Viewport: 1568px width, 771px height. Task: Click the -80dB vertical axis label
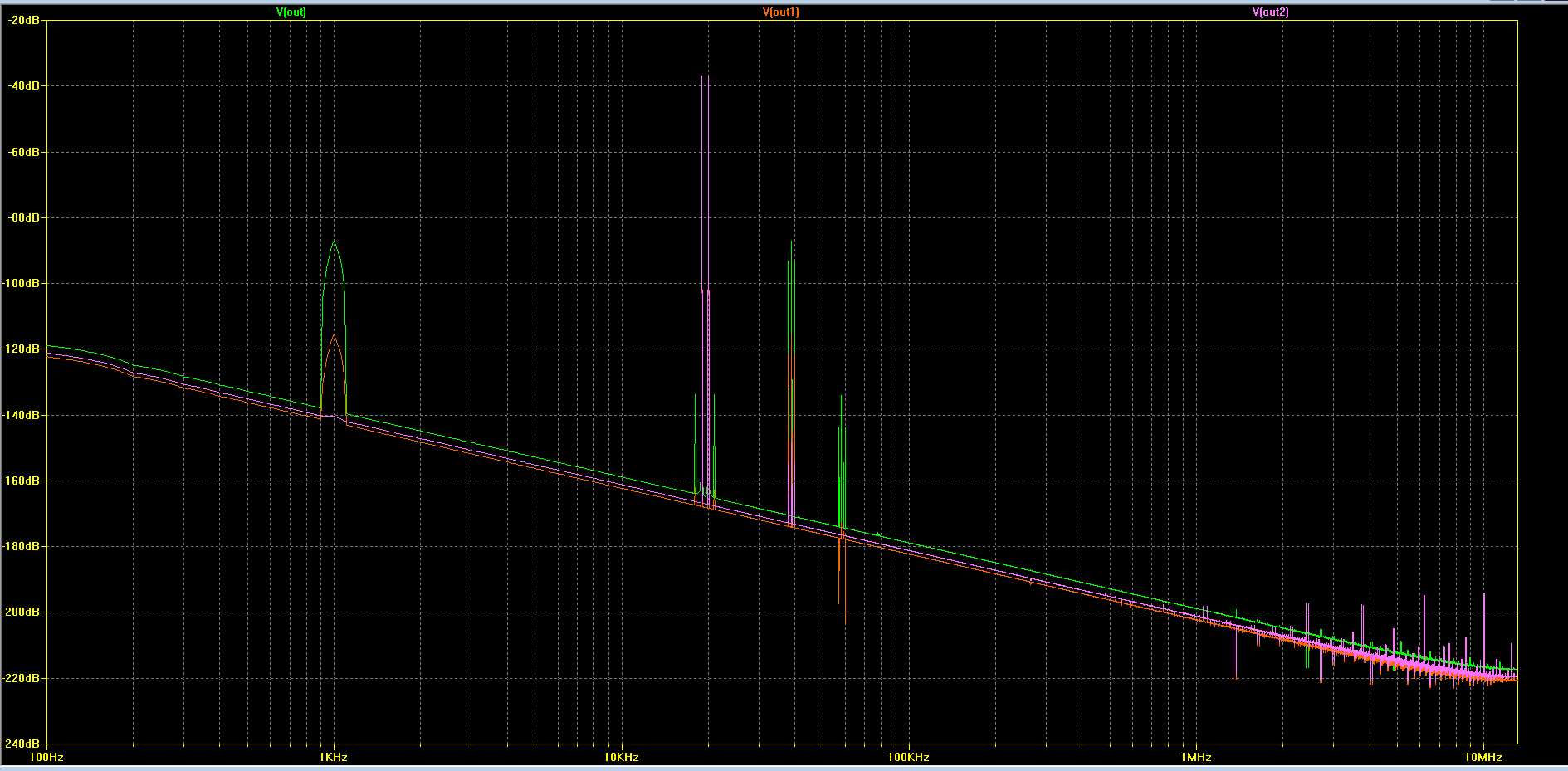23,217
